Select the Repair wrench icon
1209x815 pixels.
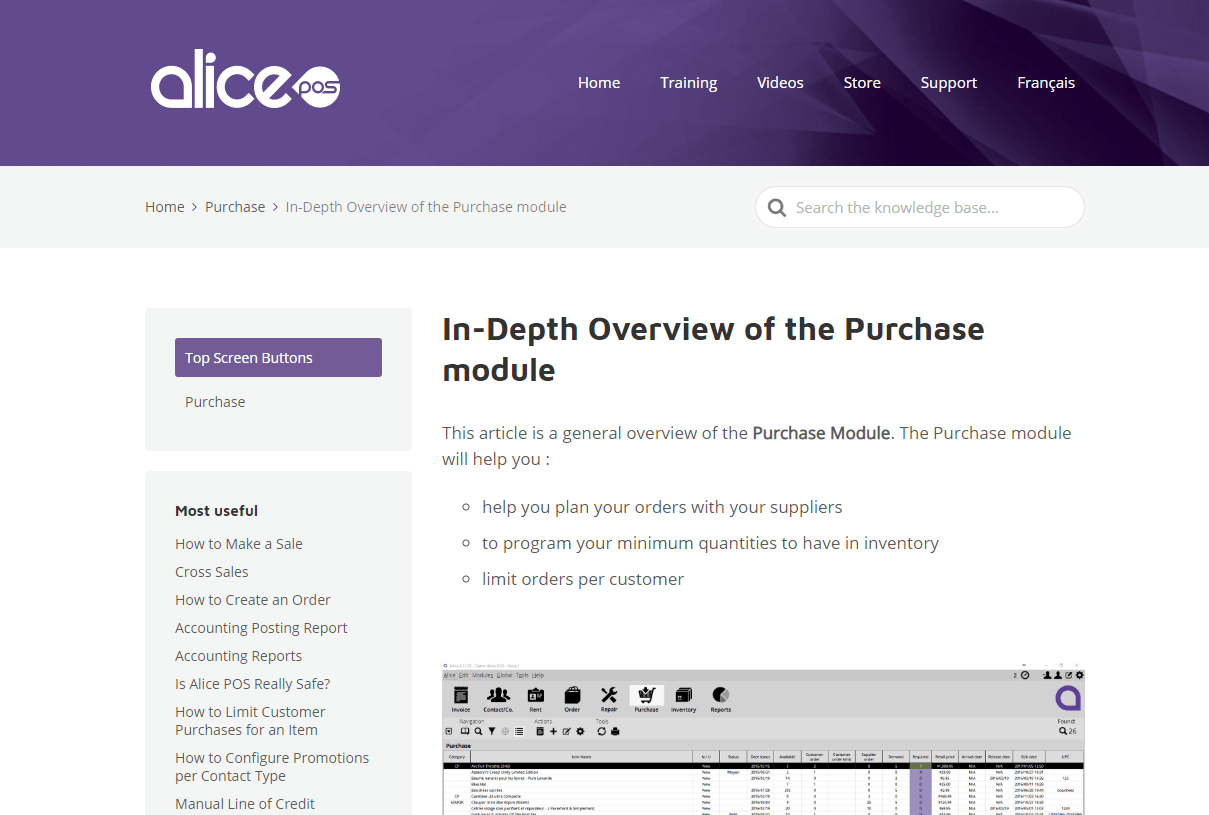click(608, 695)
